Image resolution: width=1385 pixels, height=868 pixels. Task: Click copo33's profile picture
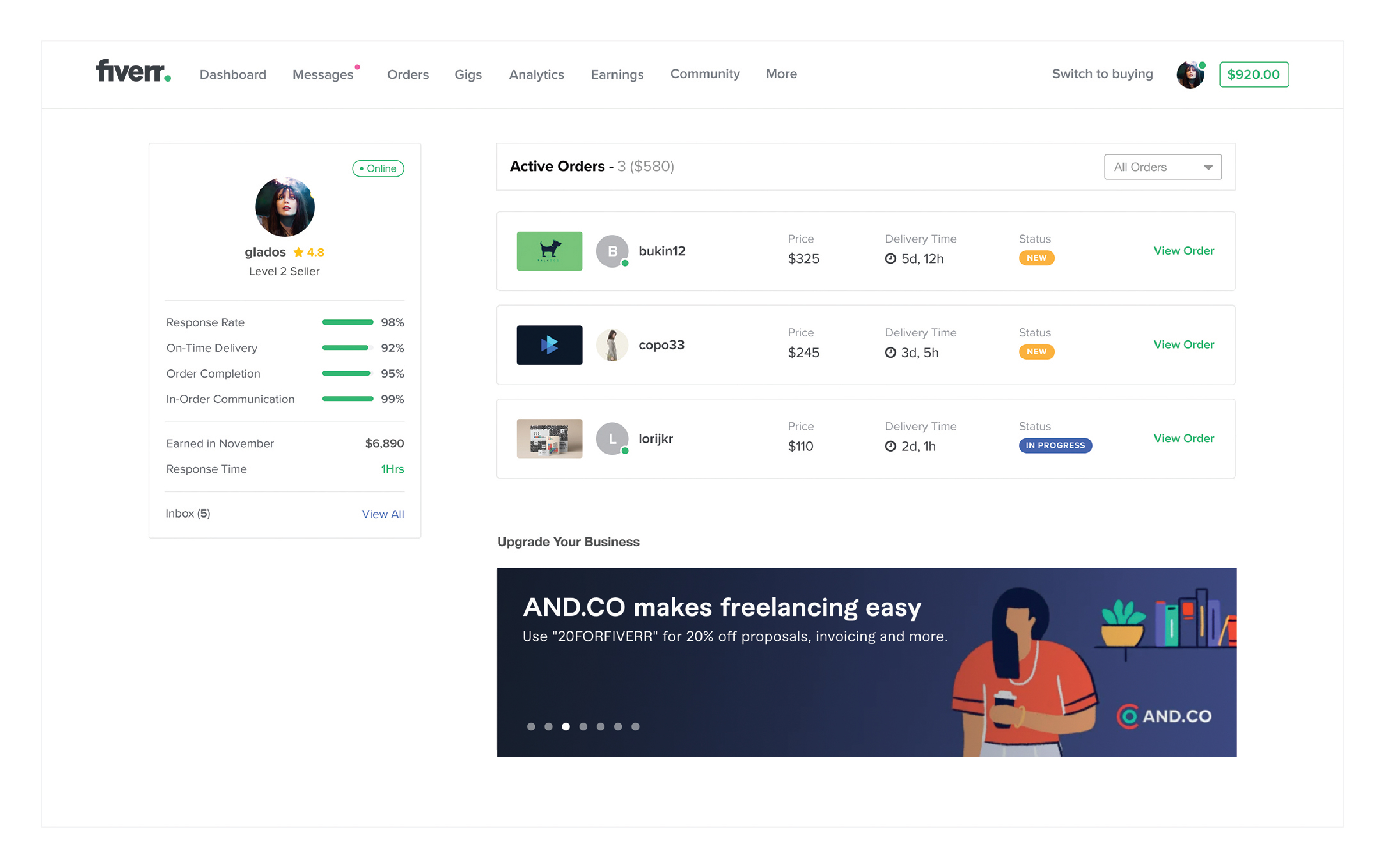point(611,344)
